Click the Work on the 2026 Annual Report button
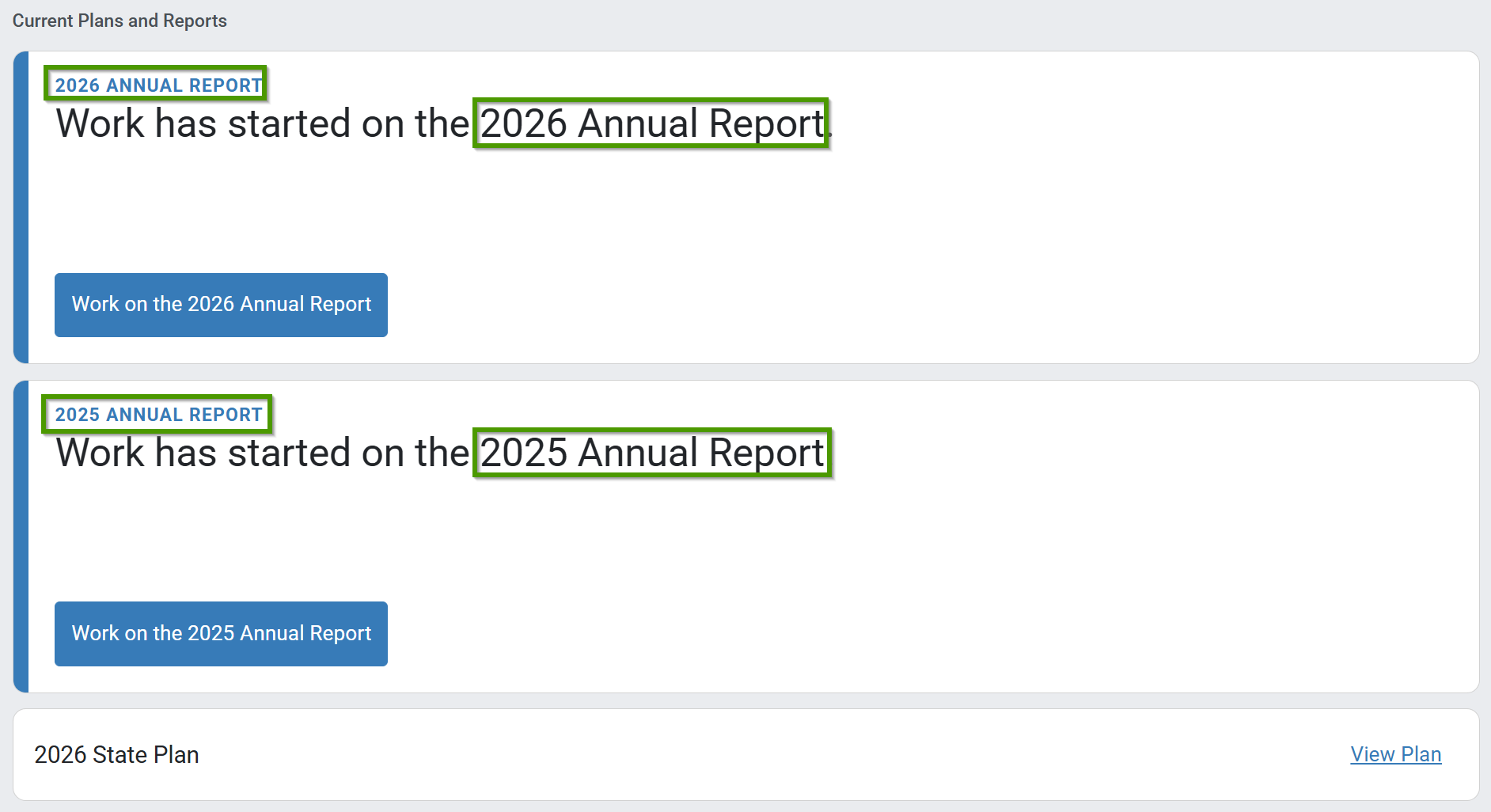This screenshot has height=812, width=1491. pos(221,305)
